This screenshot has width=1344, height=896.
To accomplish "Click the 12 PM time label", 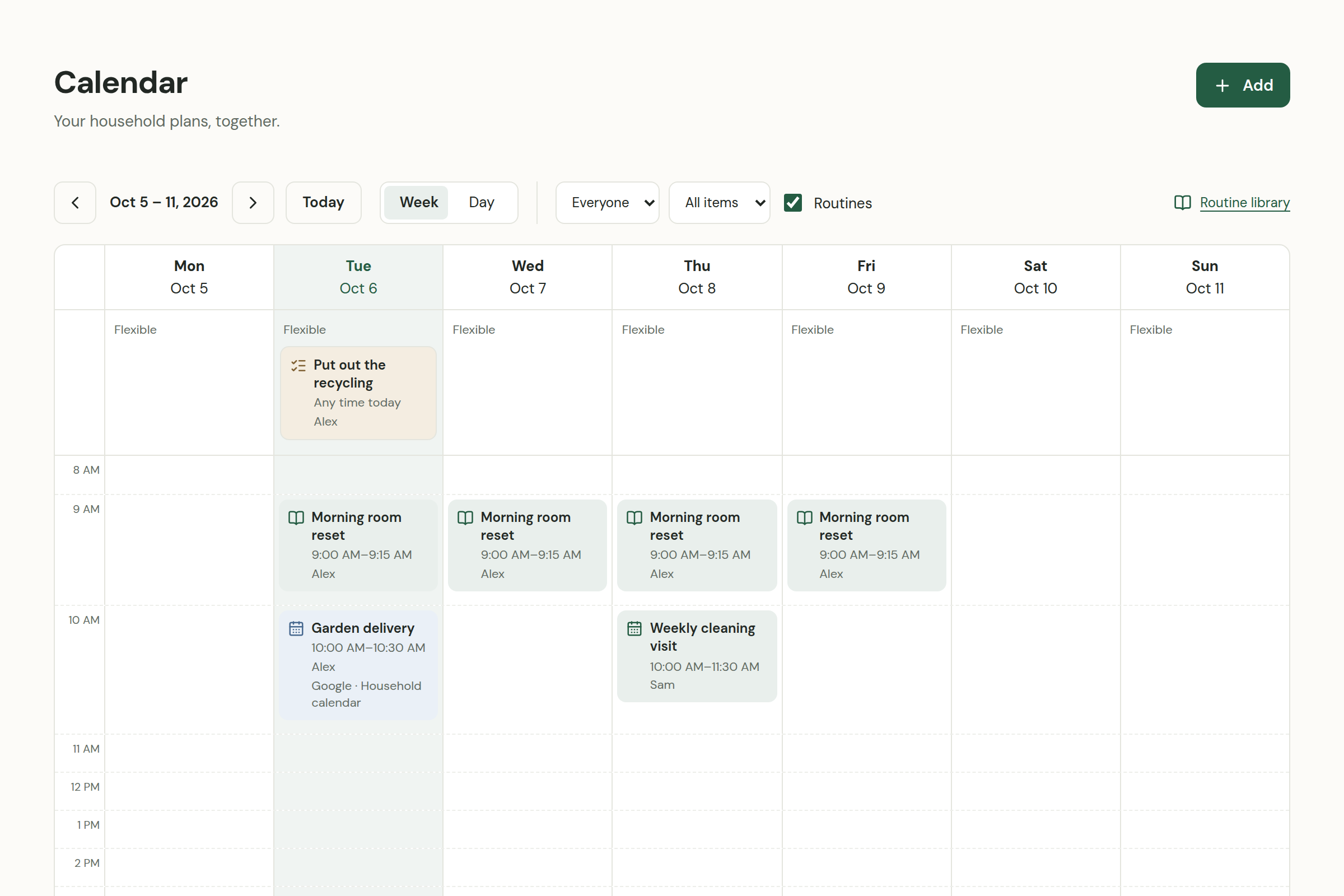I will pyautogui.click(x=85, y=787).
